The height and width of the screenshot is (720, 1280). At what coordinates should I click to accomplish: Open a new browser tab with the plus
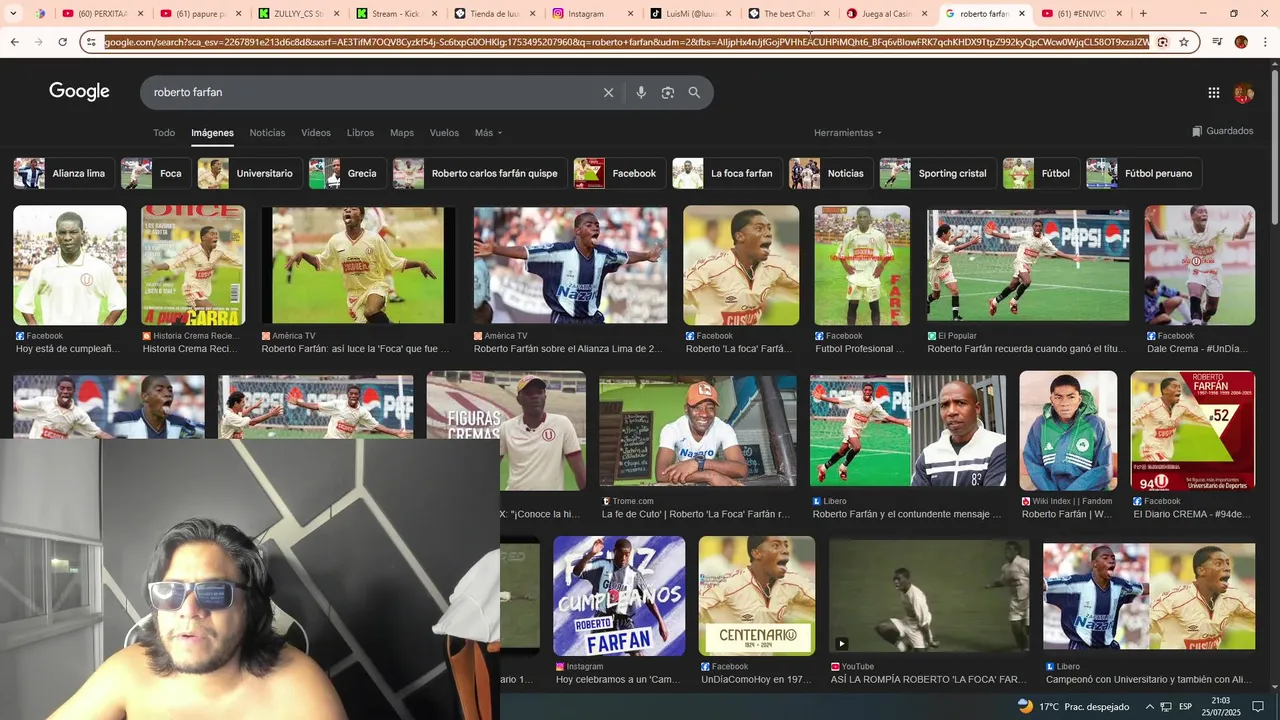[x=1143, y=14]
